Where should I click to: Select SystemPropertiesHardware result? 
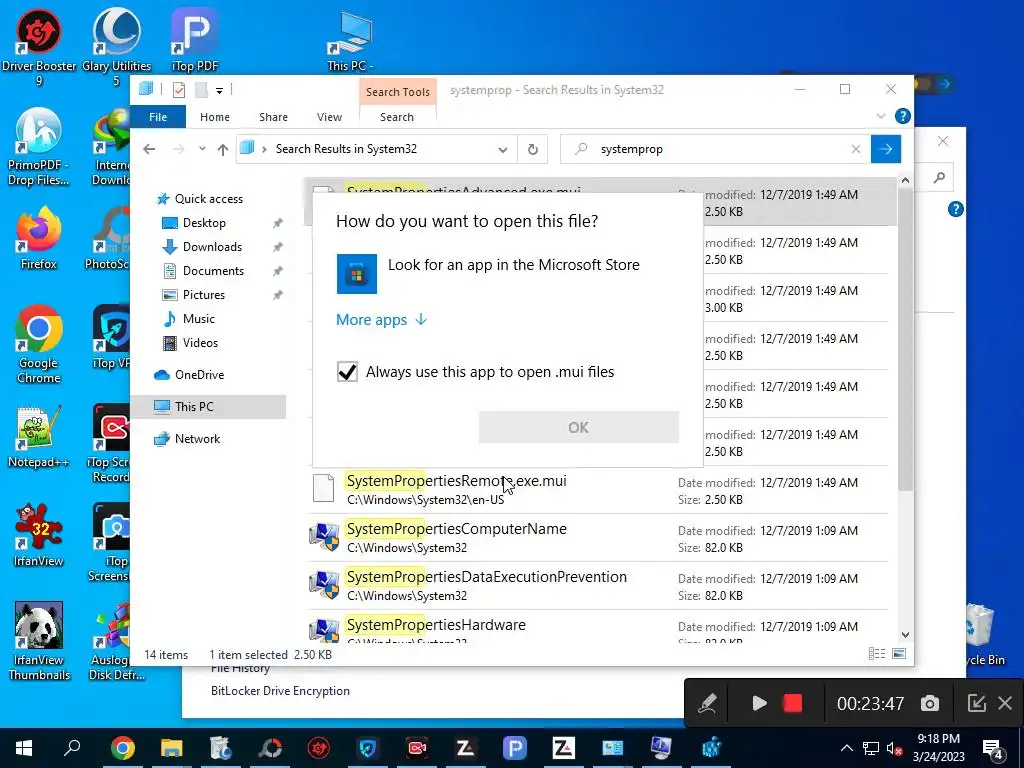(x=597, y=627)
